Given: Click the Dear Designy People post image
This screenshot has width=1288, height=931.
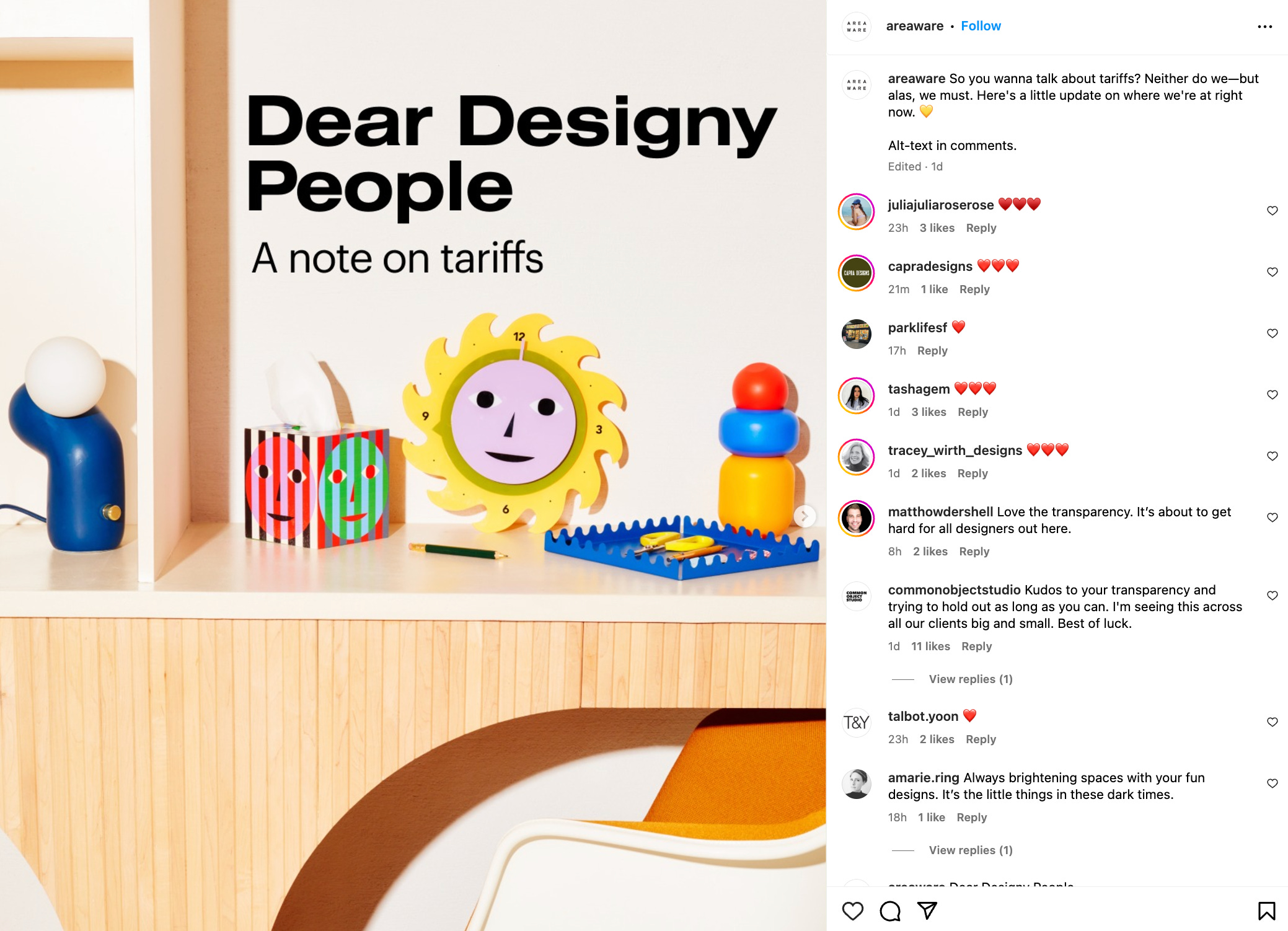Looking at the screenshot, I should (x=413, y=465).
